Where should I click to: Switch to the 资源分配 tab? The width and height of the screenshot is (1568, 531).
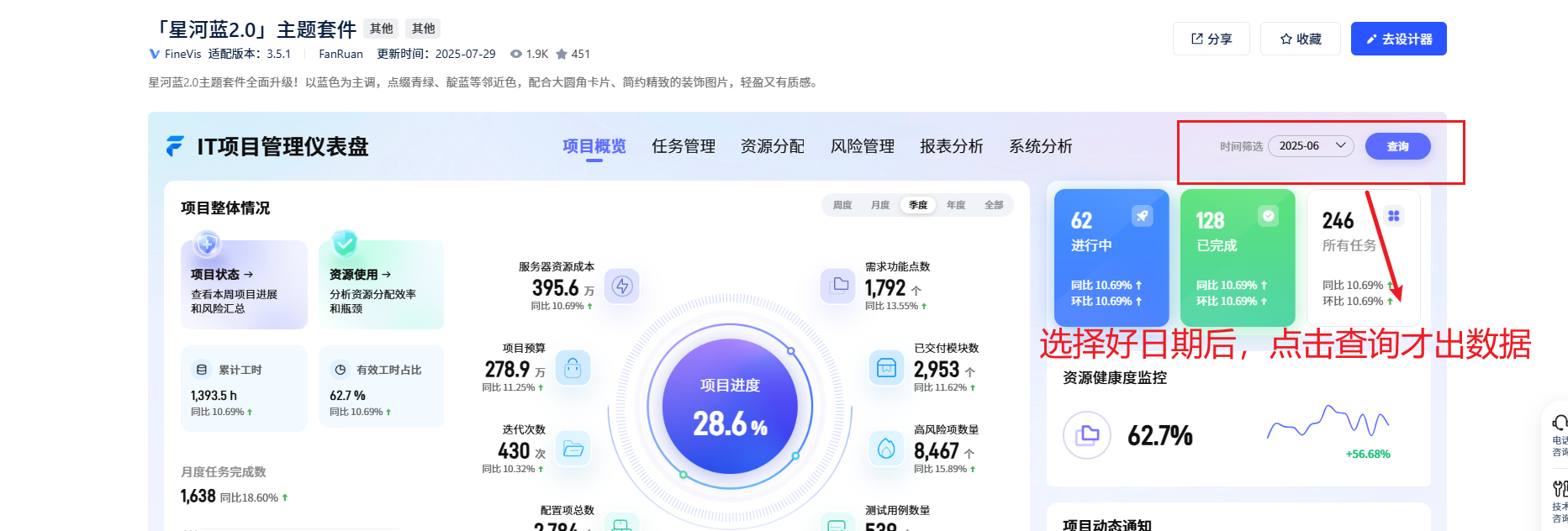point(773,146)
